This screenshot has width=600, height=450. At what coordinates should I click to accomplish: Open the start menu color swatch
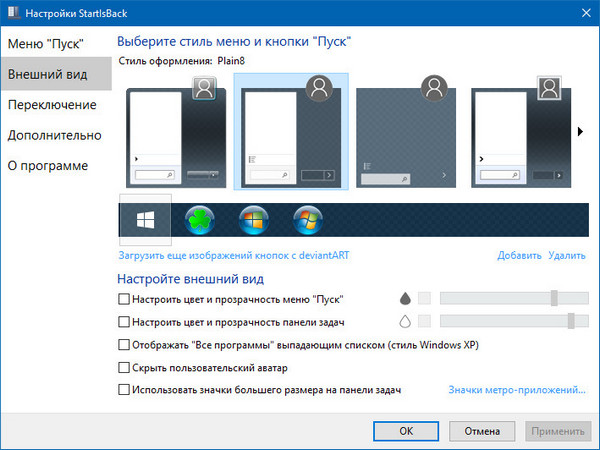pyautogui.click(x=424, y=298)
